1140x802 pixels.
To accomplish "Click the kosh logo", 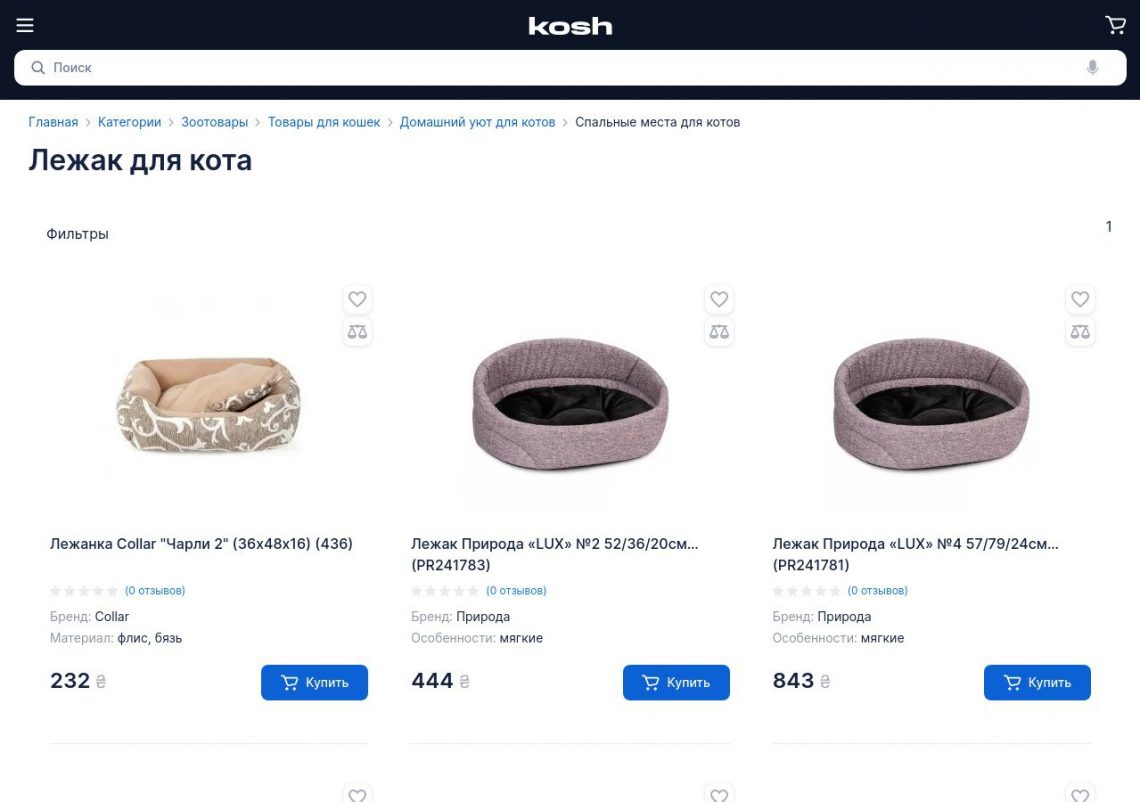I will [x=570, y=26].
